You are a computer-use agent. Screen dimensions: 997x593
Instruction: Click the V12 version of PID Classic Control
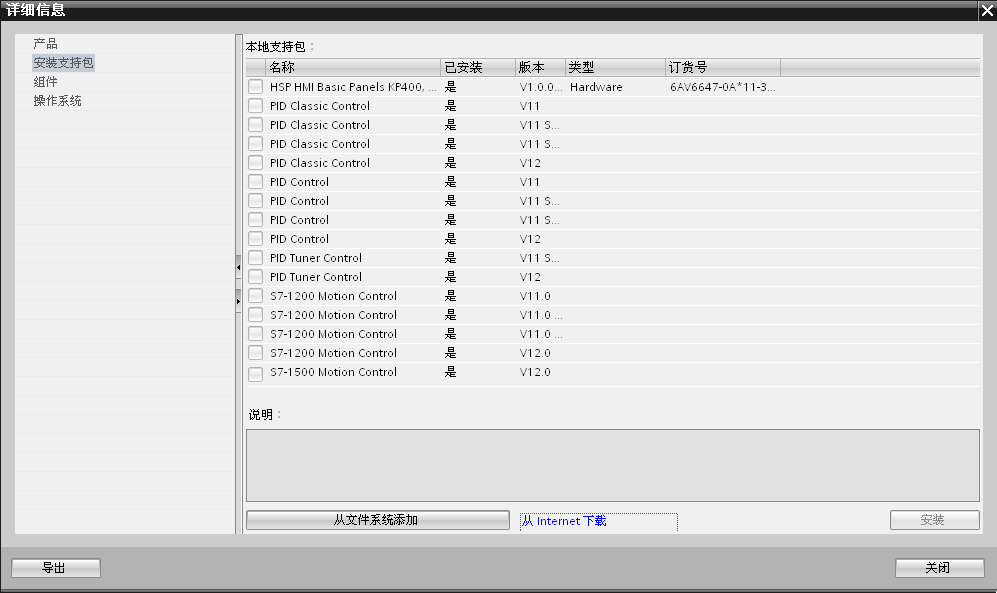(530, 163)
